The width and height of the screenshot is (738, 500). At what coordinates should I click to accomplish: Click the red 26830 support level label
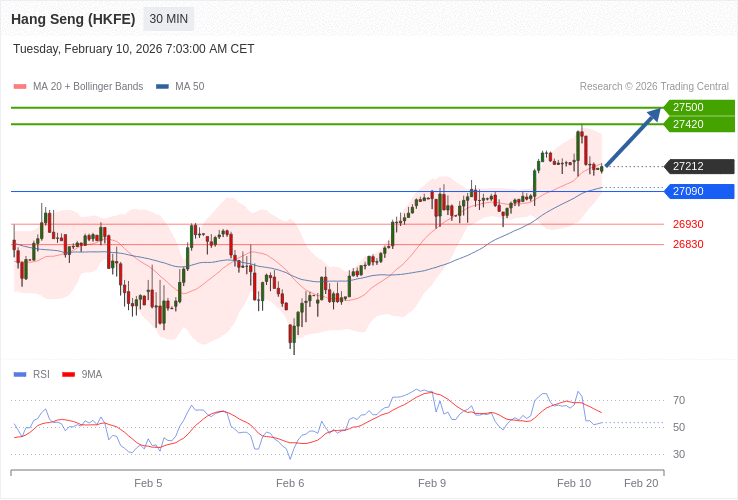[688, 244]
